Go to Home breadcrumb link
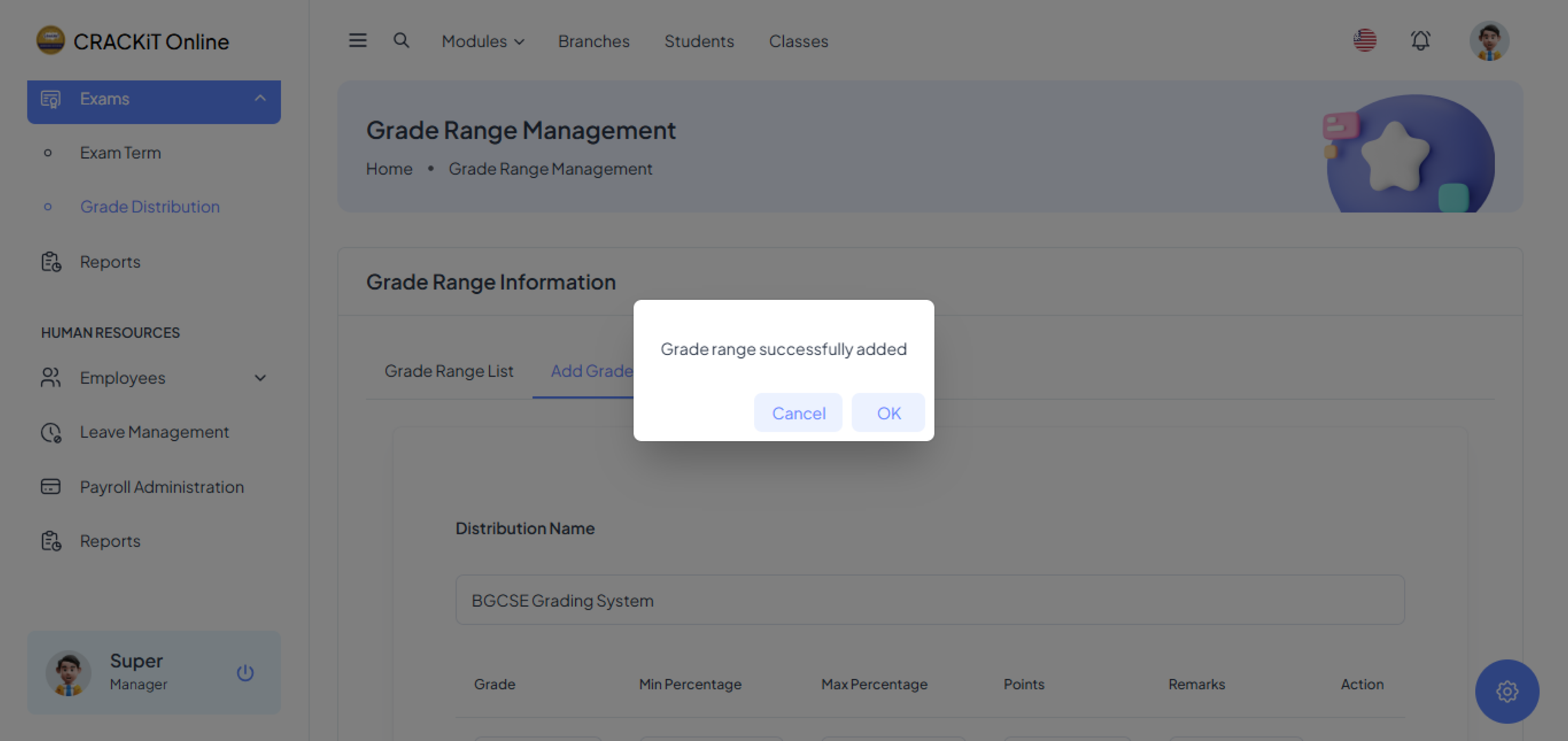Image resolution: width=1568 pixels, height=741 pixels. pyautogui.click(x=389, y=169)
